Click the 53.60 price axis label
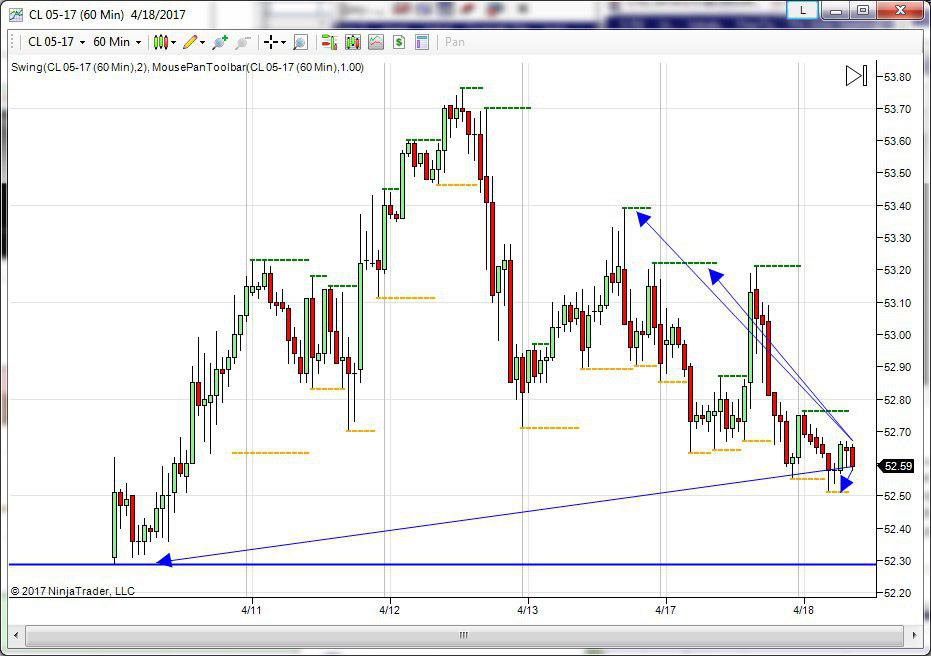931x656 pixels. click(x=897, y=141)
